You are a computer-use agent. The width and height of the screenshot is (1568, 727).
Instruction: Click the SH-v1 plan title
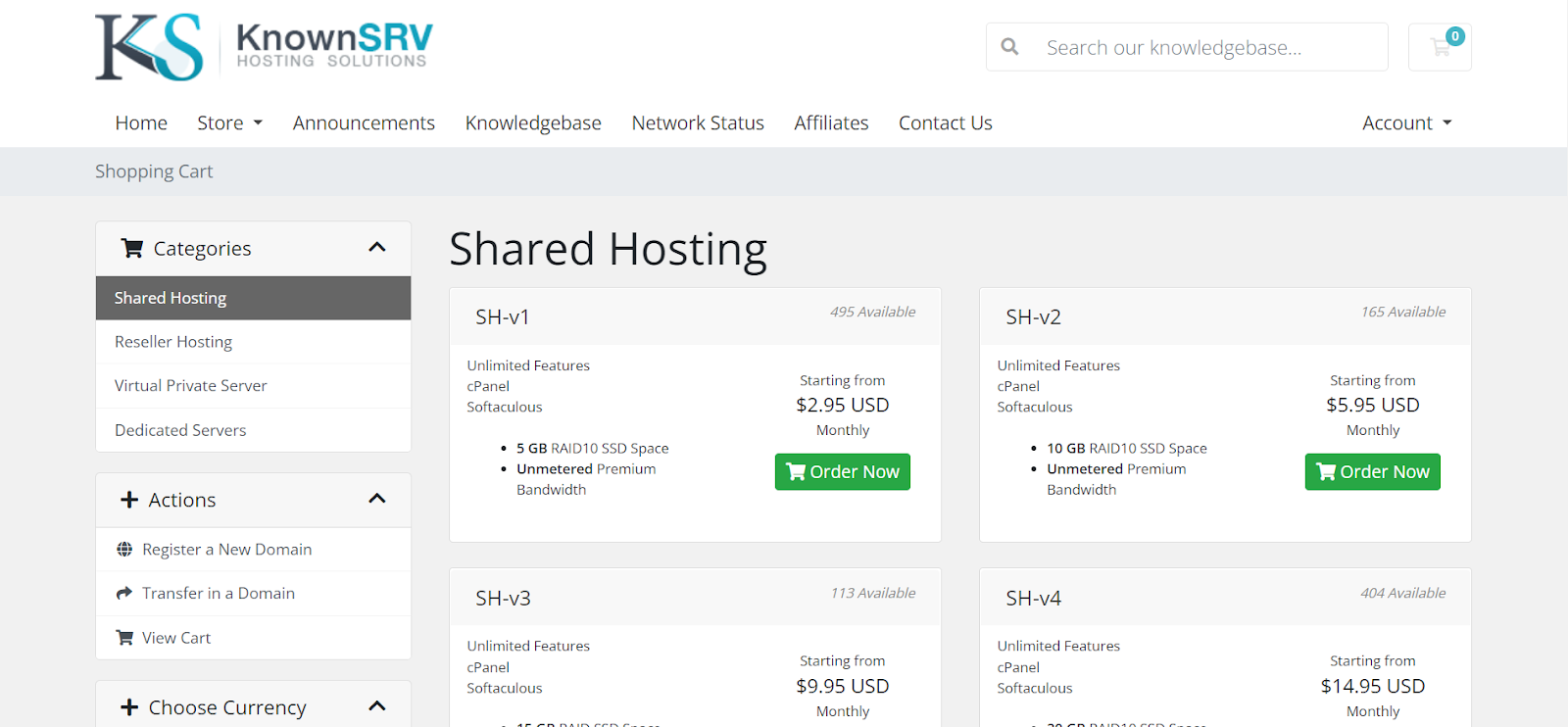[503, 316]
